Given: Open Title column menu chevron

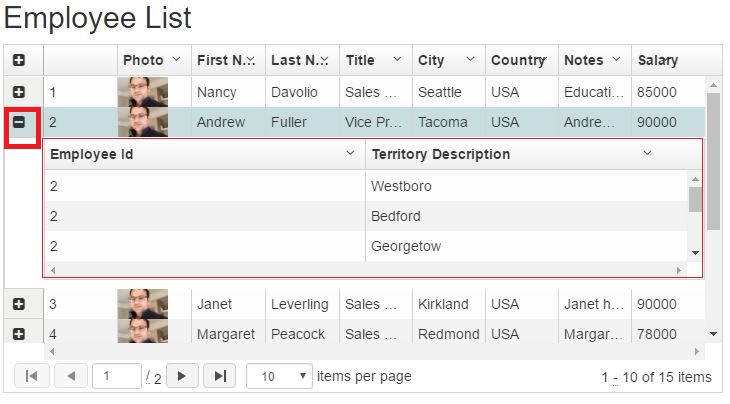Looking at the screenshot, I should point(397,60).
